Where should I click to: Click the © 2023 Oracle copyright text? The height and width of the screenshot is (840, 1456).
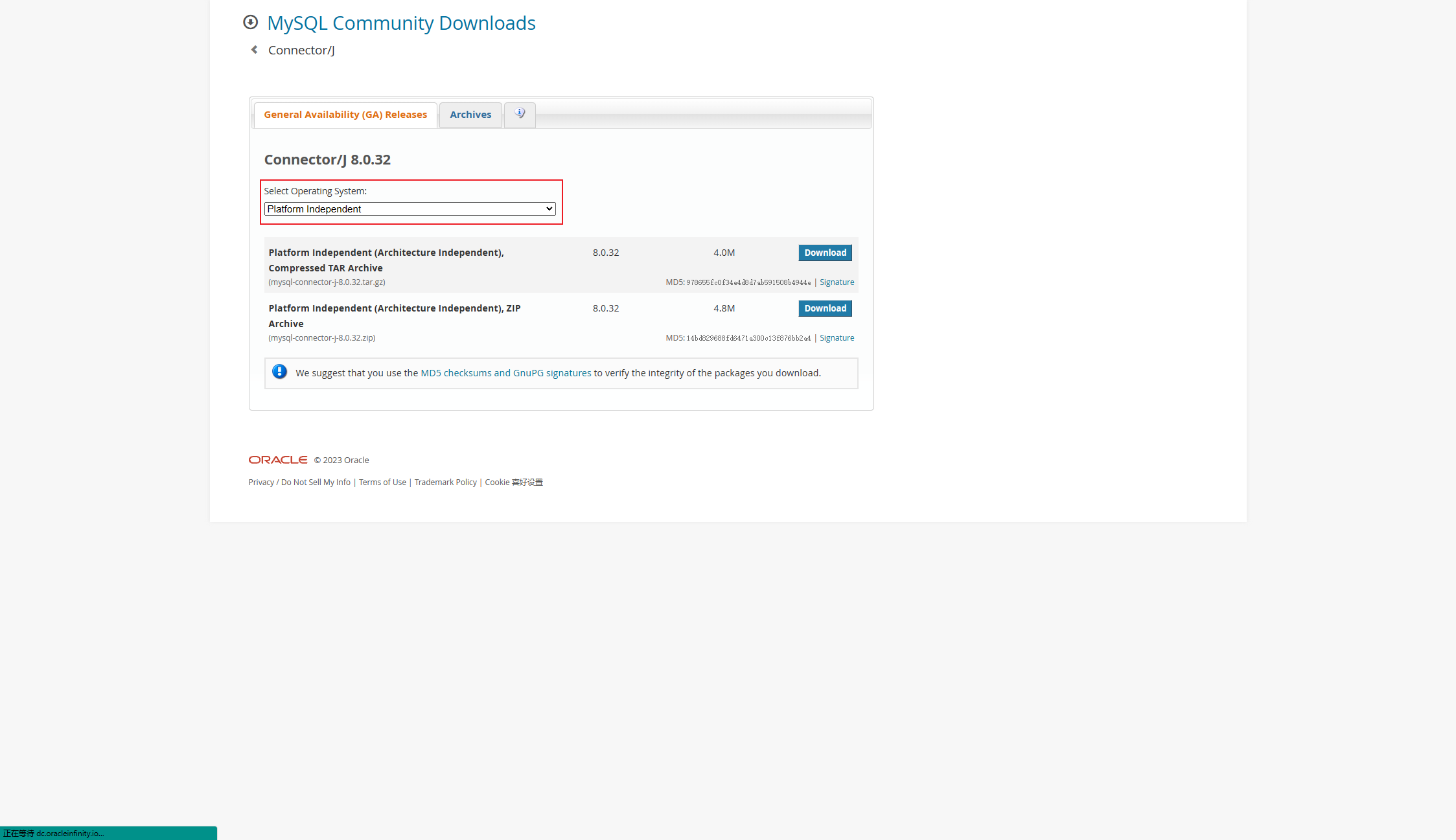[x=341, y=460]
